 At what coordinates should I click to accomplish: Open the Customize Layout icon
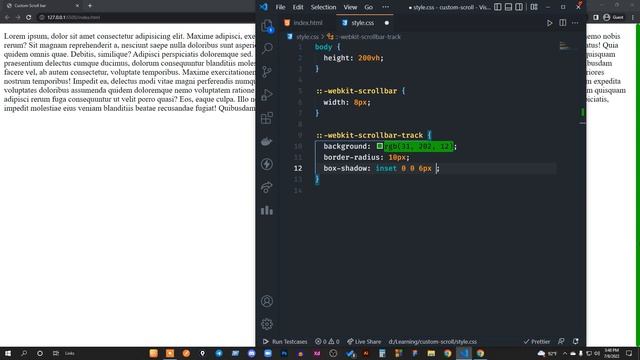(534, 7)
